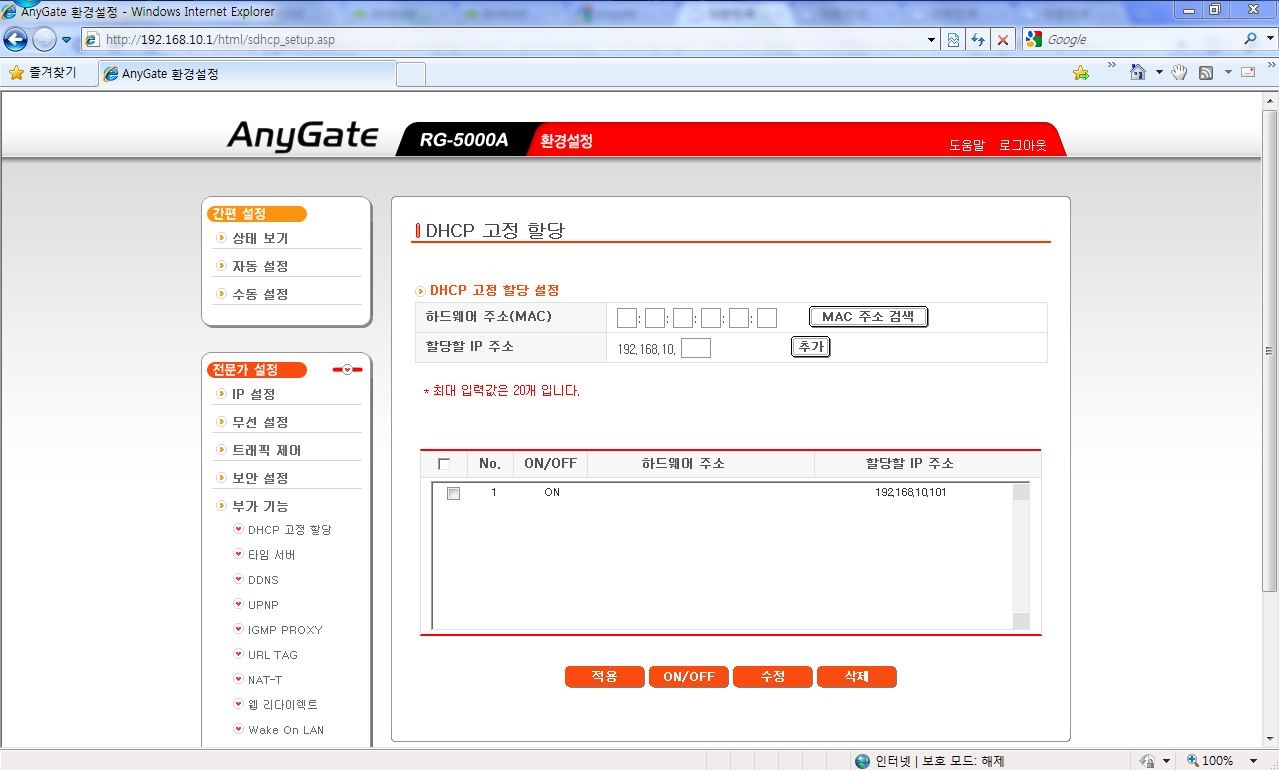Stop loading with the red X icon
The height and width of the screenshot is (770, 1279).
point(1003,40)
